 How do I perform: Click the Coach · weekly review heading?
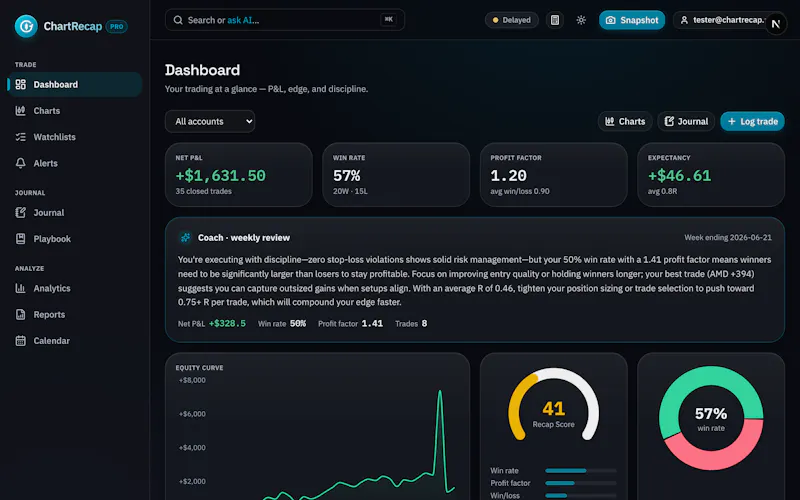click(244, 238)
